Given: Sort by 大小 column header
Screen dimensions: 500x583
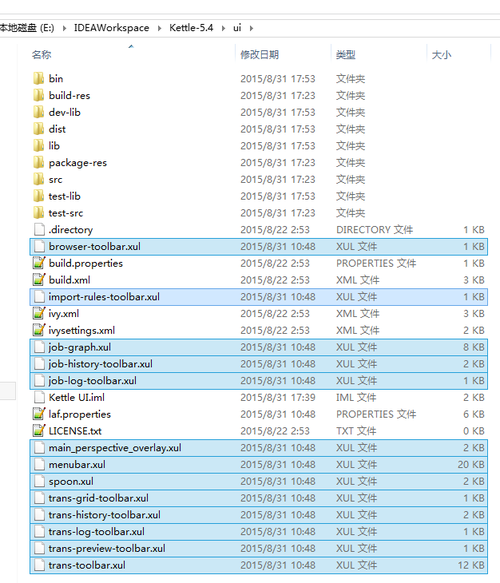Looking at the screenshot, I should pyautogui.click(x=442, y=55).
